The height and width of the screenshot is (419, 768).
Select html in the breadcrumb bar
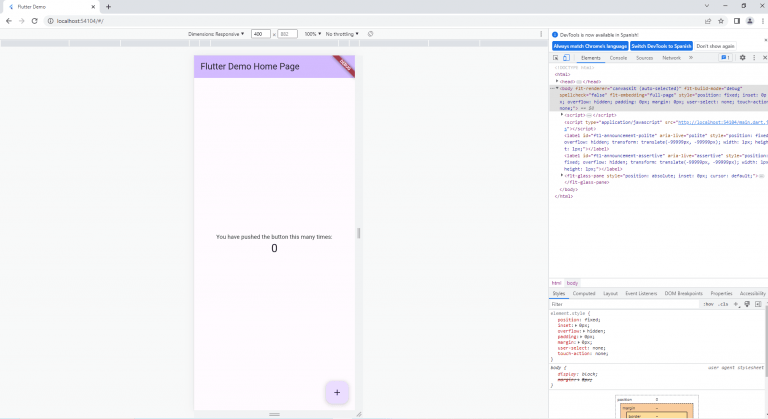(556, 283)
